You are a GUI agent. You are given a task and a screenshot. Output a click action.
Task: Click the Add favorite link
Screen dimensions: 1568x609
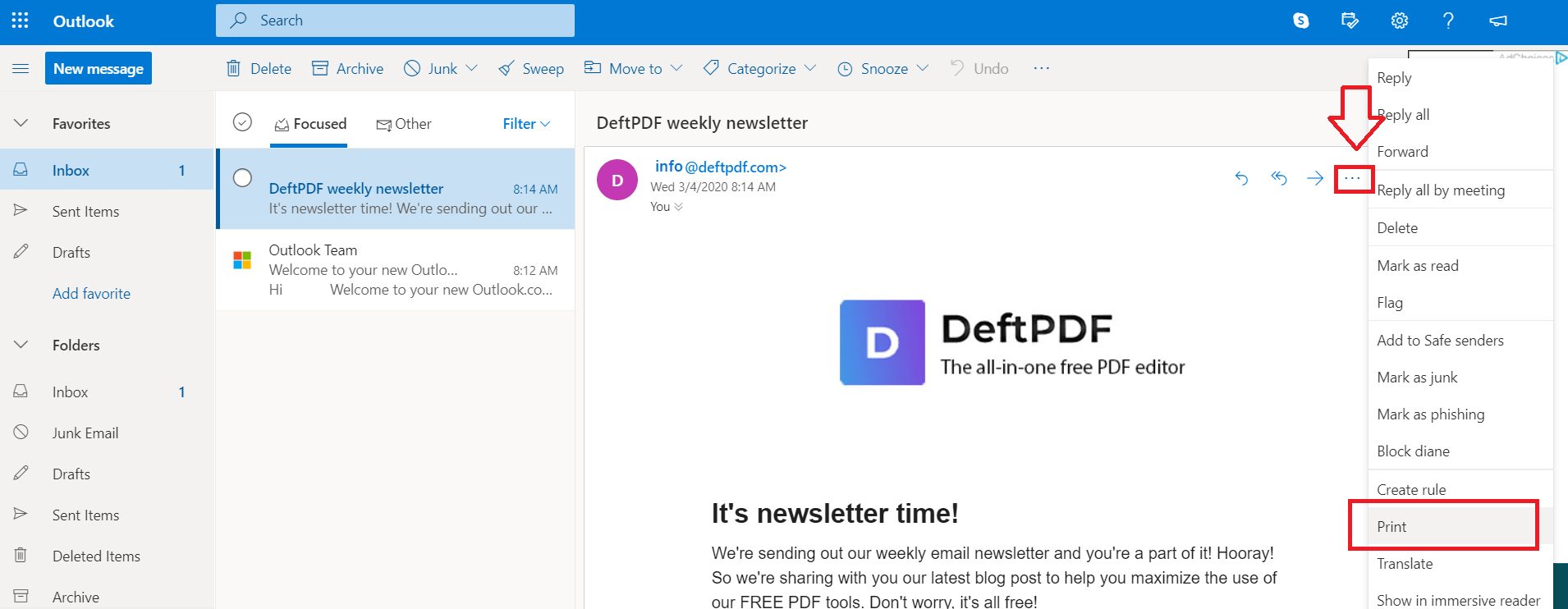click(x=91, y=294)
